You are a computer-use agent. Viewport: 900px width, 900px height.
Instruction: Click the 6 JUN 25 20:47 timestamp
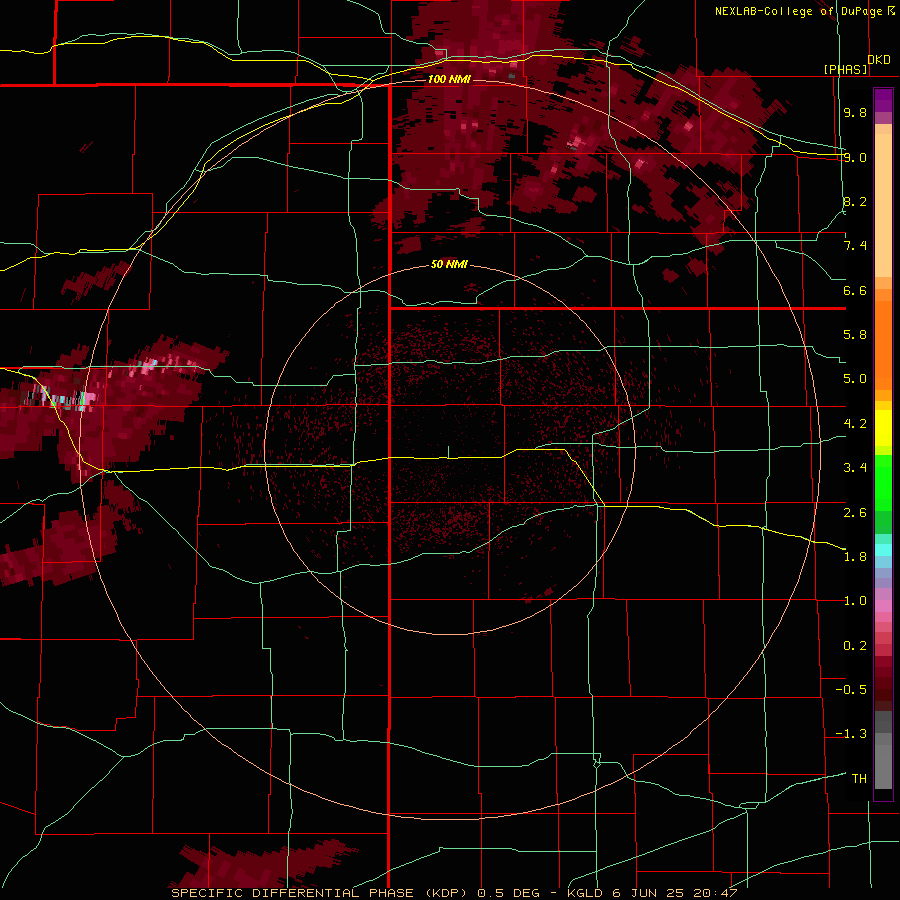click(x=674, y=893)
